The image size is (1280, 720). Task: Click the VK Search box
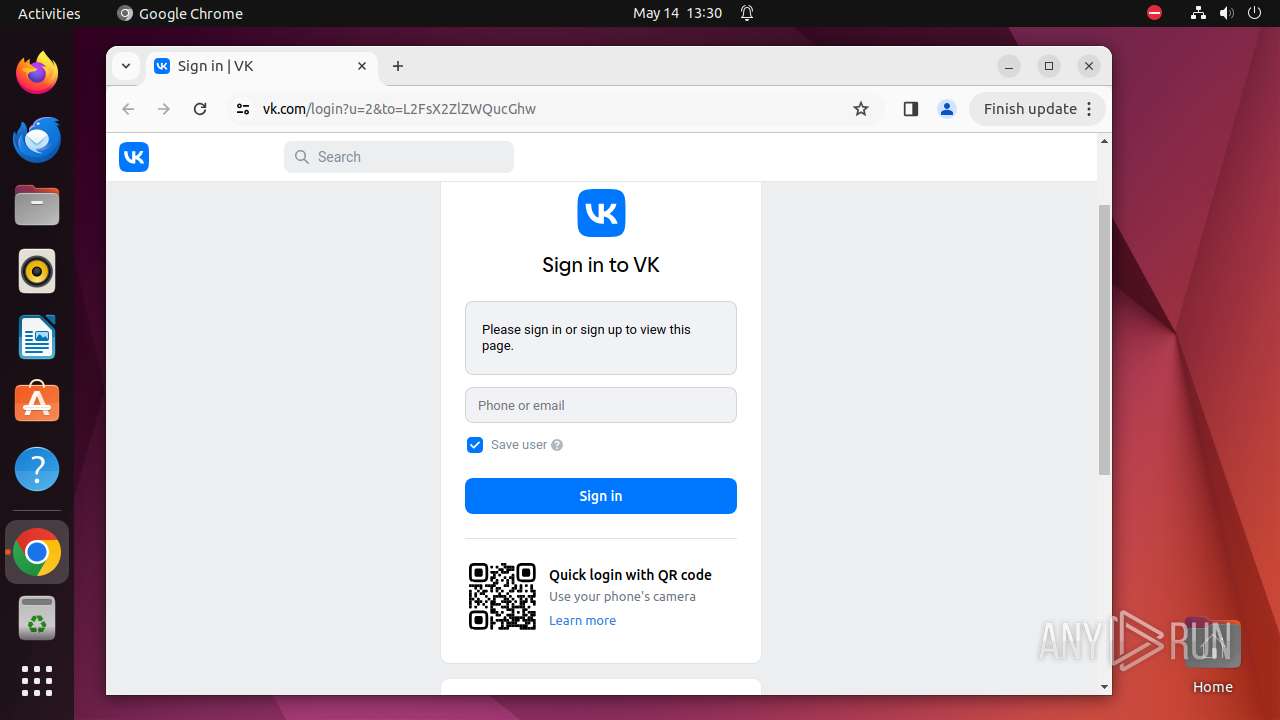pos(399,157)
